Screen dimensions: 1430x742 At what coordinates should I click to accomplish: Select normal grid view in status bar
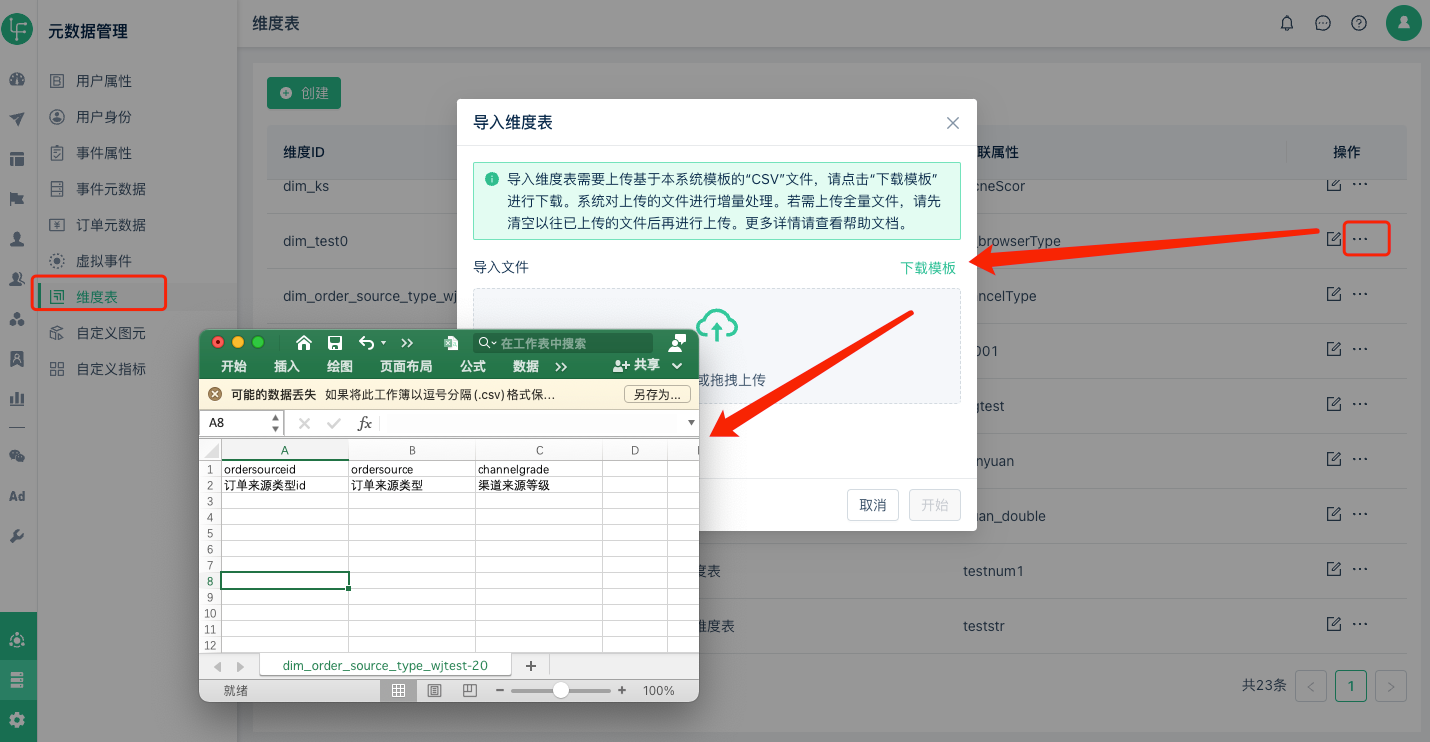coord(398,691)
